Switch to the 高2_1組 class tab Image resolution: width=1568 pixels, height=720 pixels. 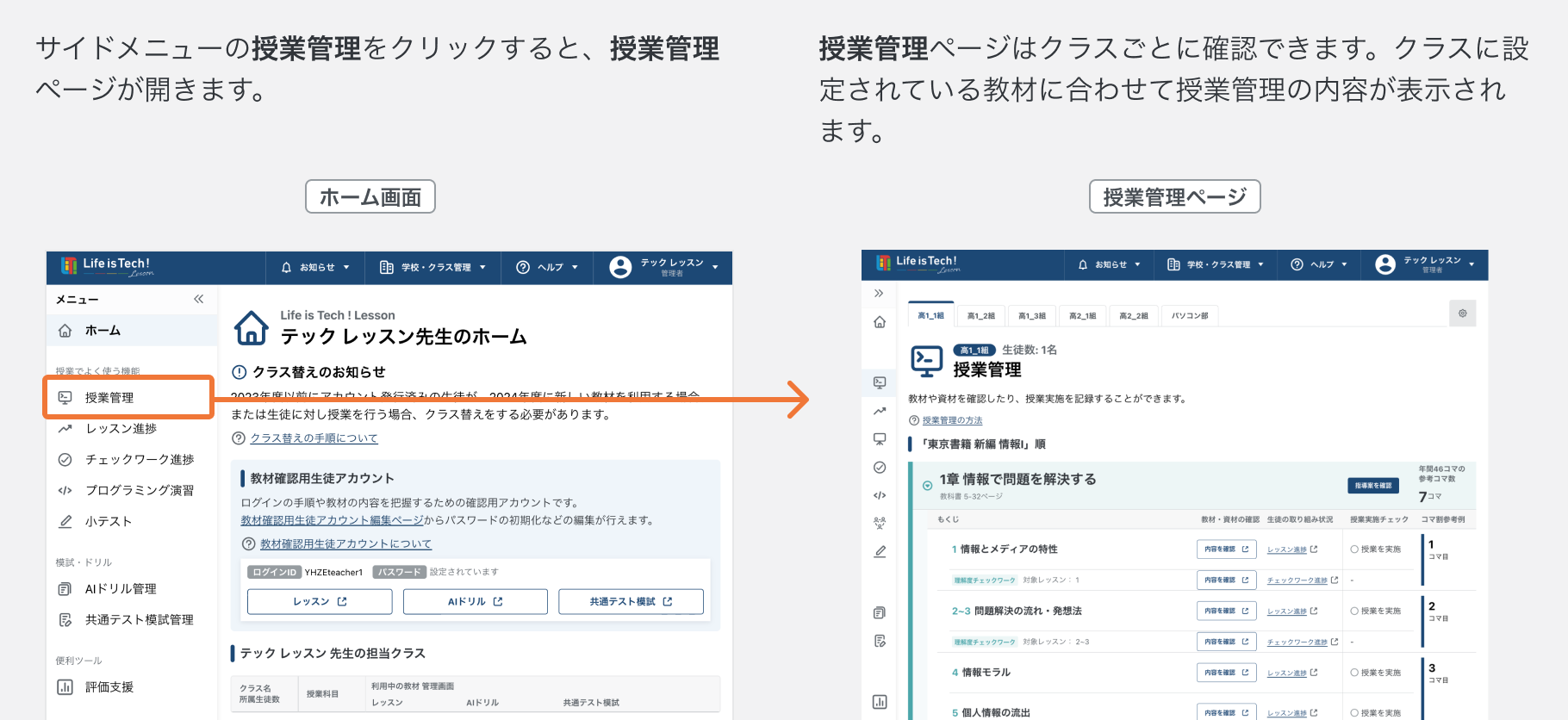[1083, 316]
